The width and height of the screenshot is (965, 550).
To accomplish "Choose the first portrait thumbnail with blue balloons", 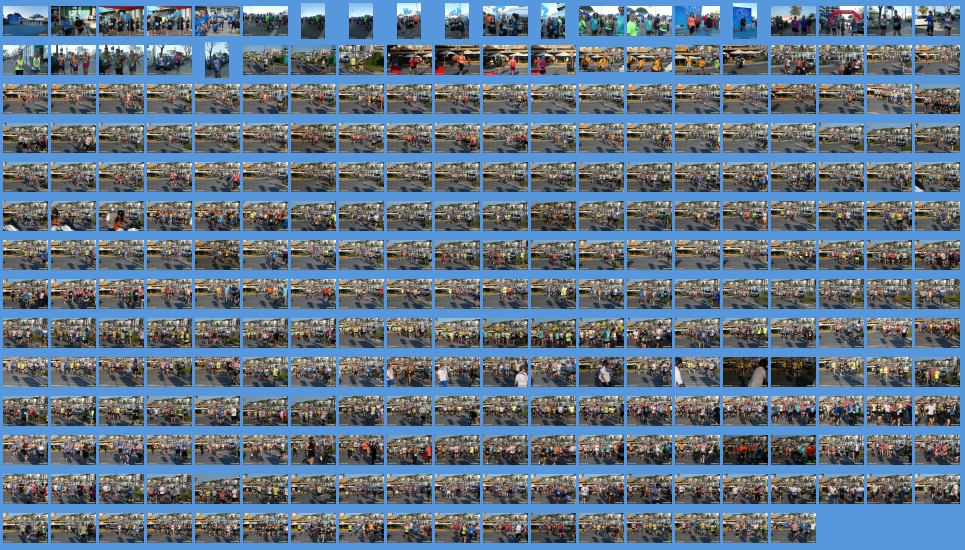I will click(409, 21).
